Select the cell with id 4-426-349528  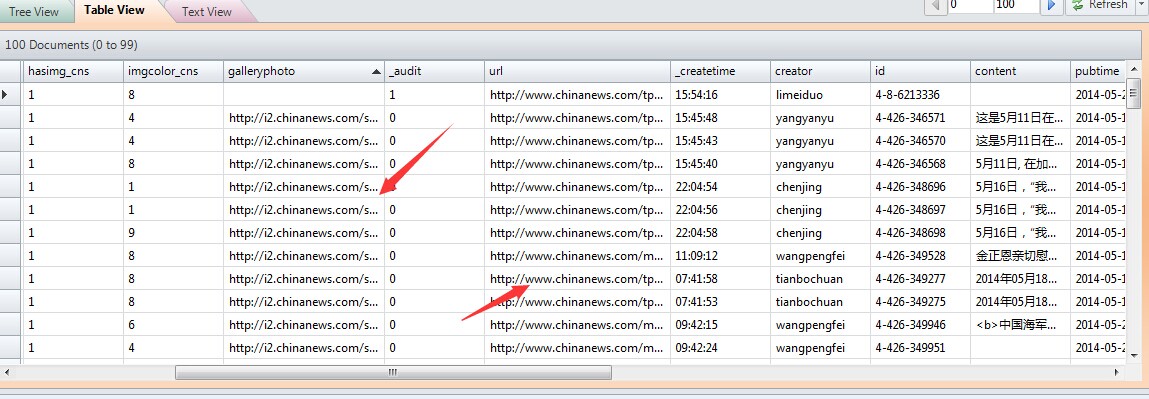[920, 256]
